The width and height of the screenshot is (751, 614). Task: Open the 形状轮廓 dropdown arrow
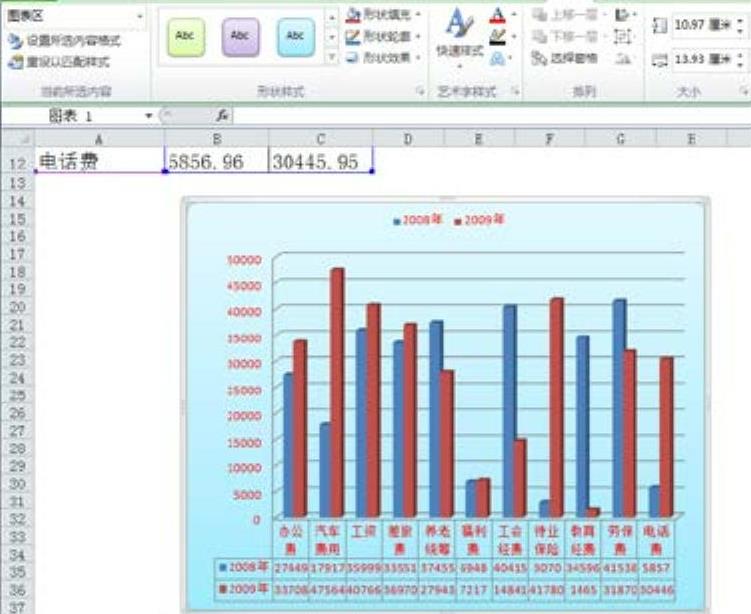tap(418, 36)
